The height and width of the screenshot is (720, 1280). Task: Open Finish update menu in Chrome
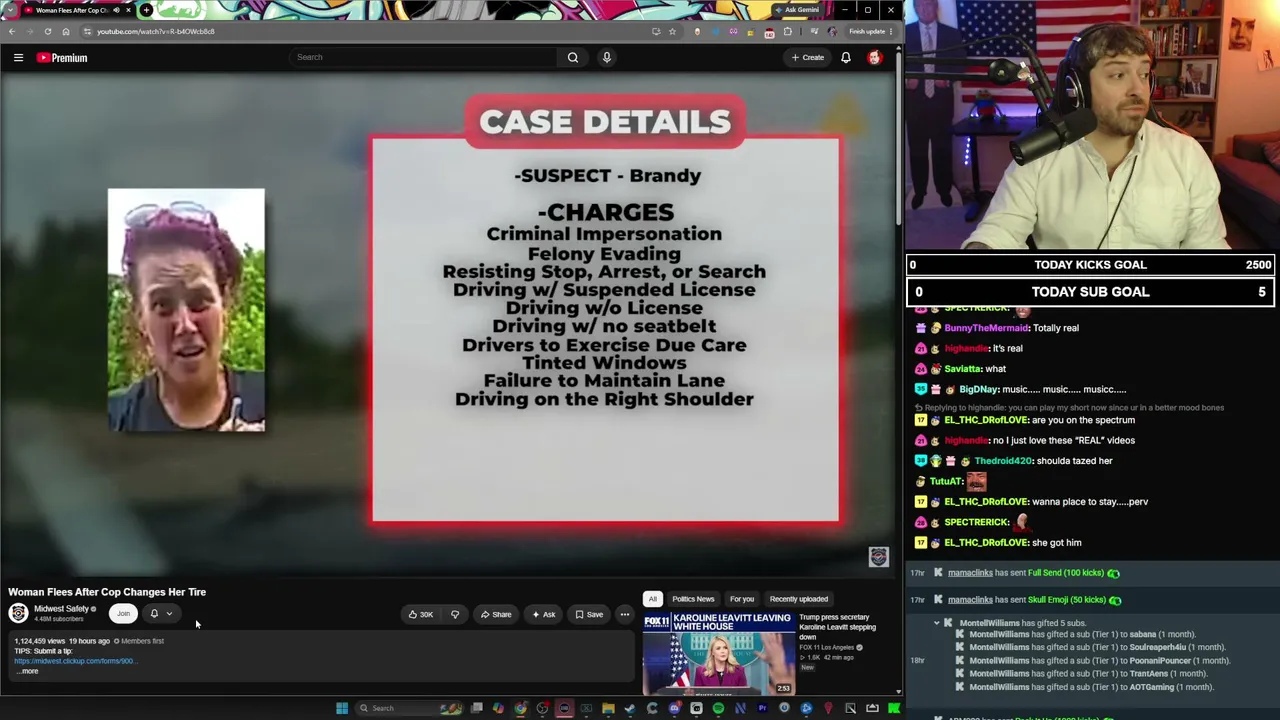coord(871,31)
